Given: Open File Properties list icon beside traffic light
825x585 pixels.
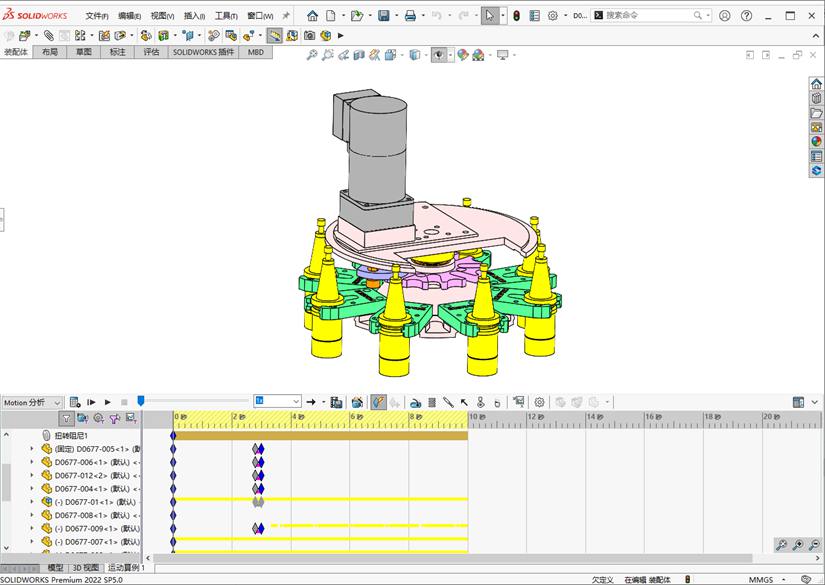Looking at the screenshot, I should pos(535,16).
